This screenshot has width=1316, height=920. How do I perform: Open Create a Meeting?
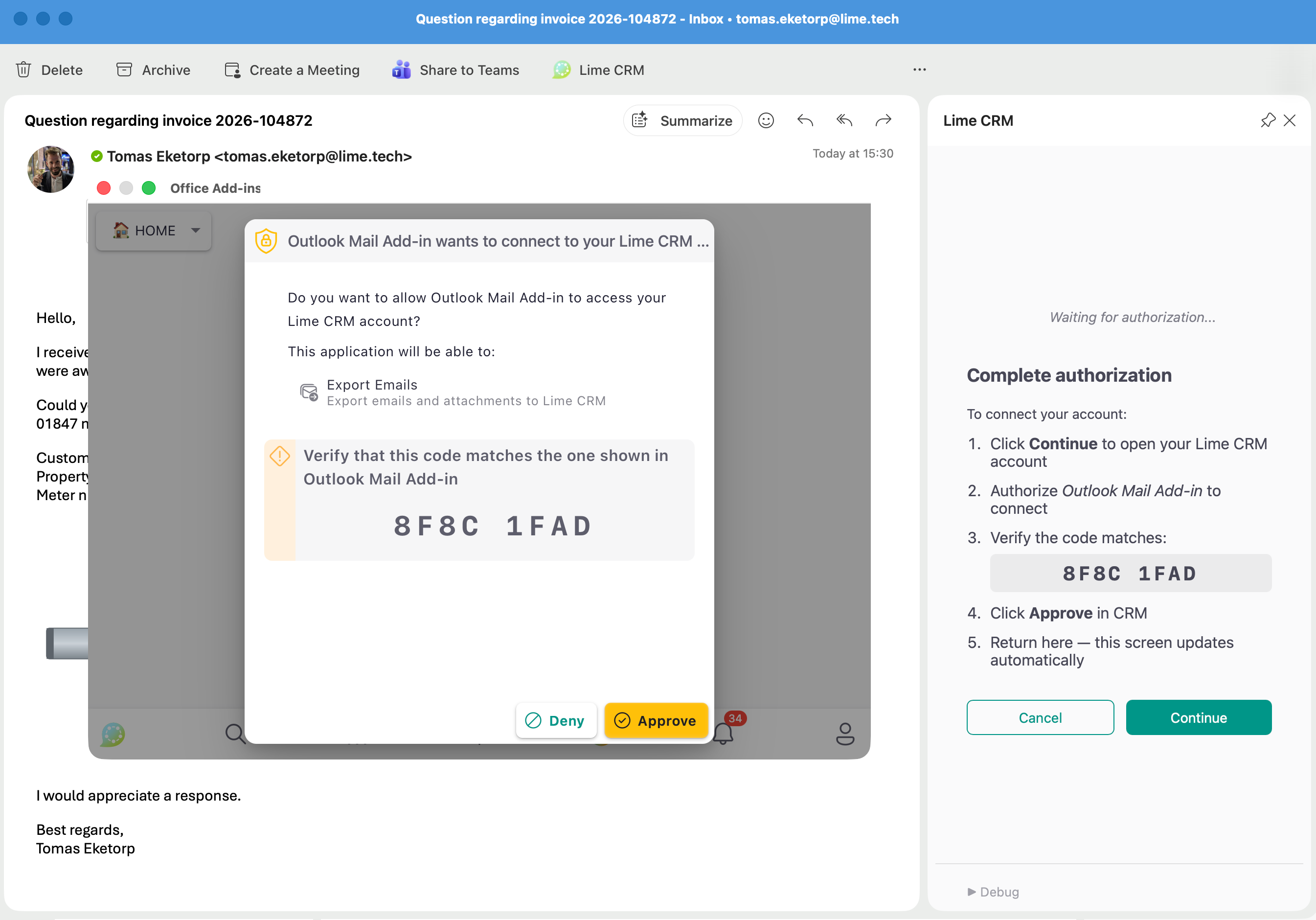coord(292,70)
